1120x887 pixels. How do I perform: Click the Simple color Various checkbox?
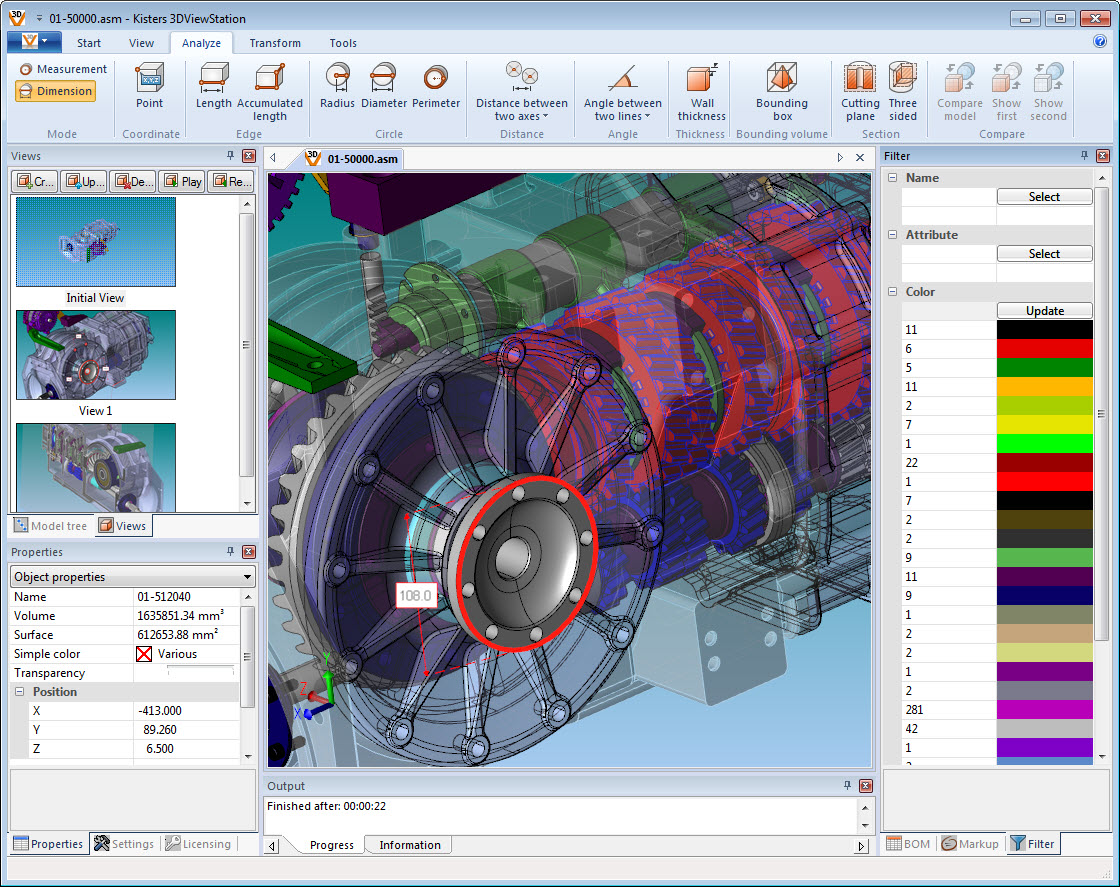[144, 654]
